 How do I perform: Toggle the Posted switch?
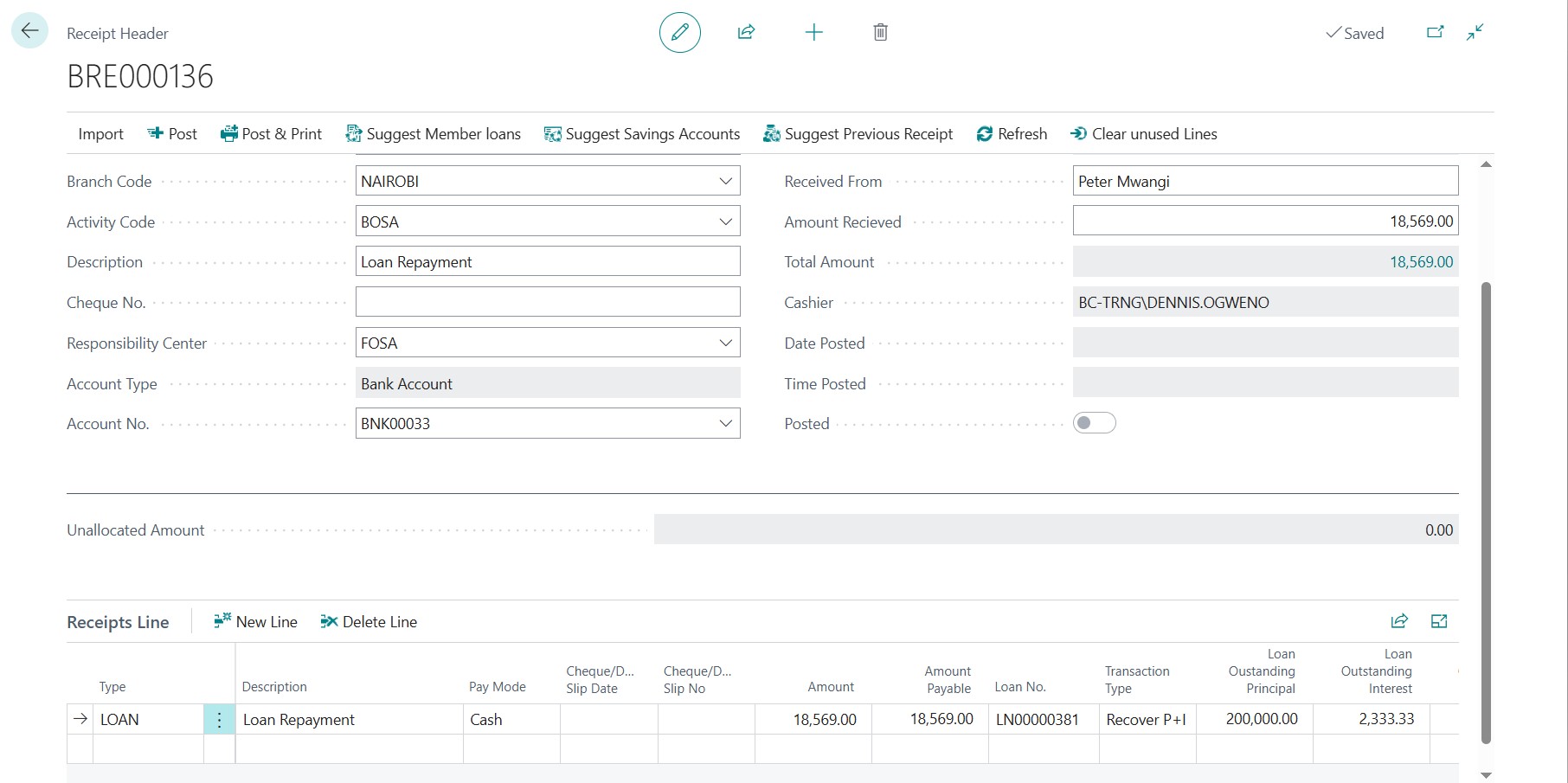1094,423
